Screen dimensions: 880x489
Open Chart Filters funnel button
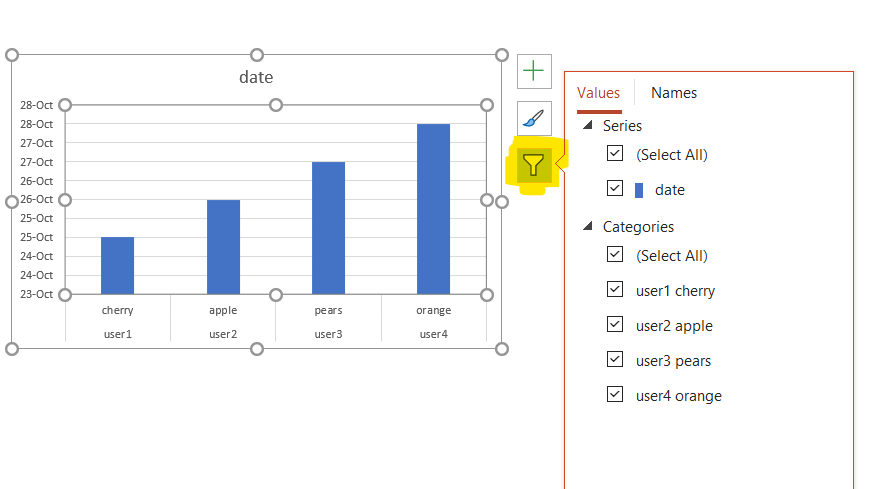[x=533, y=165]
